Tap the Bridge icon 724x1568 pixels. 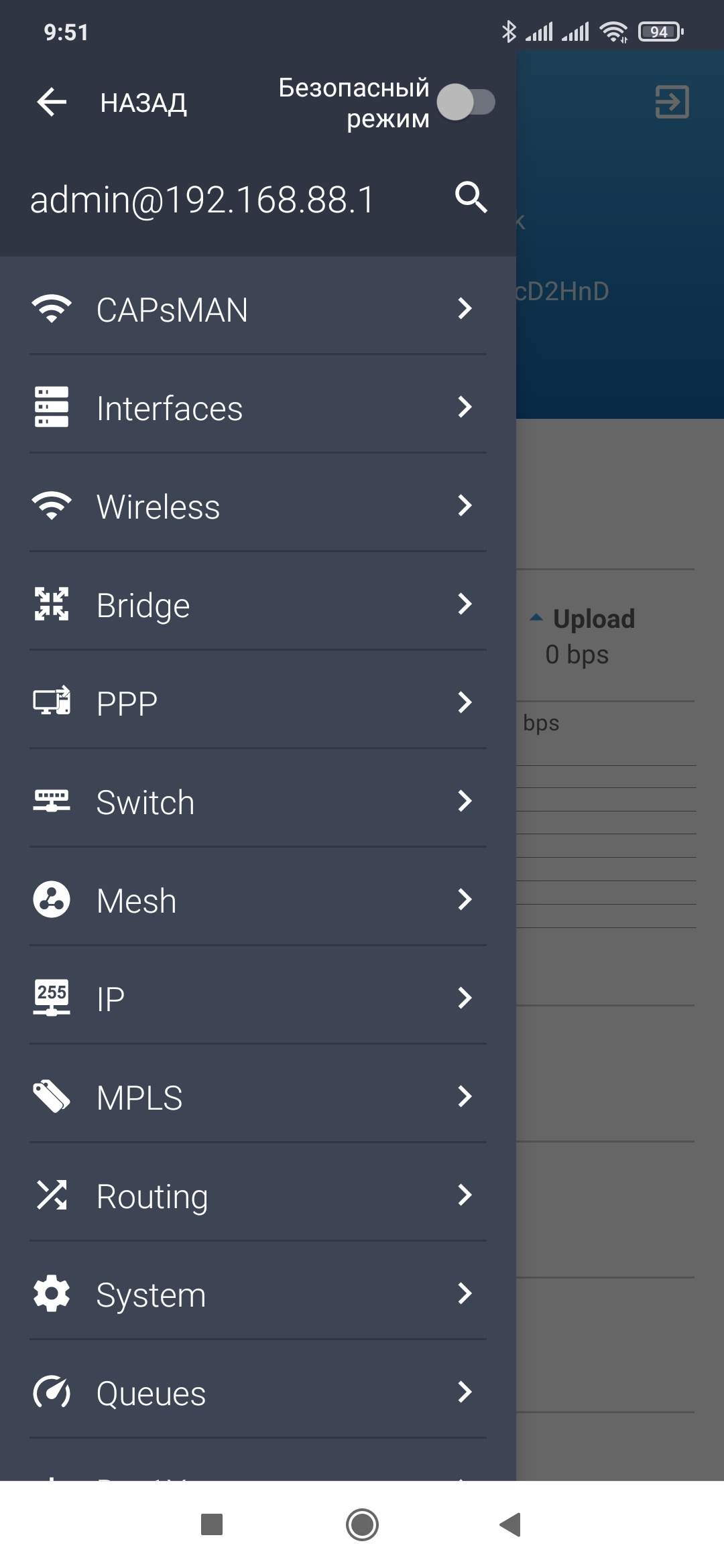52,604
